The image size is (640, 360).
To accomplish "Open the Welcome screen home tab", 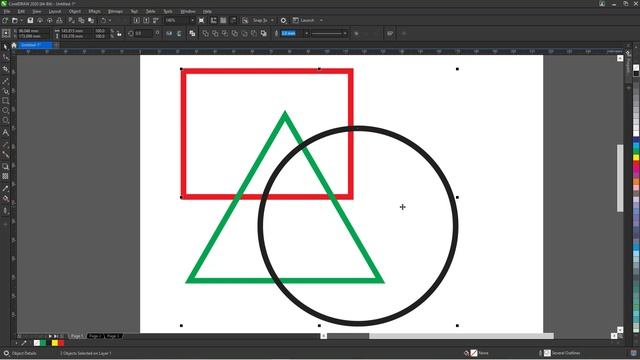I will point(14,45).
